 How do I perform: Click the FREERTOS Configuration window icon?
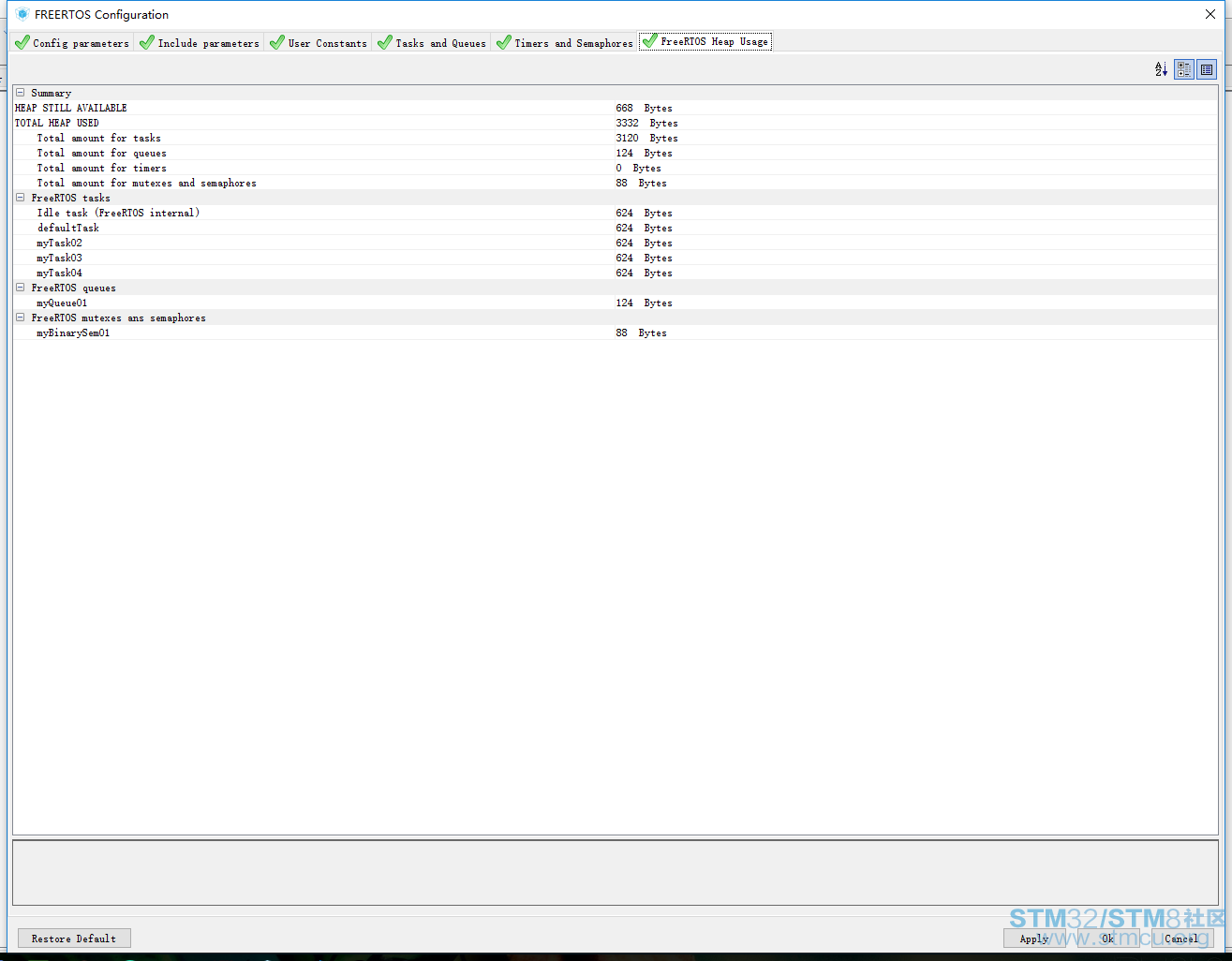(22, 14)
